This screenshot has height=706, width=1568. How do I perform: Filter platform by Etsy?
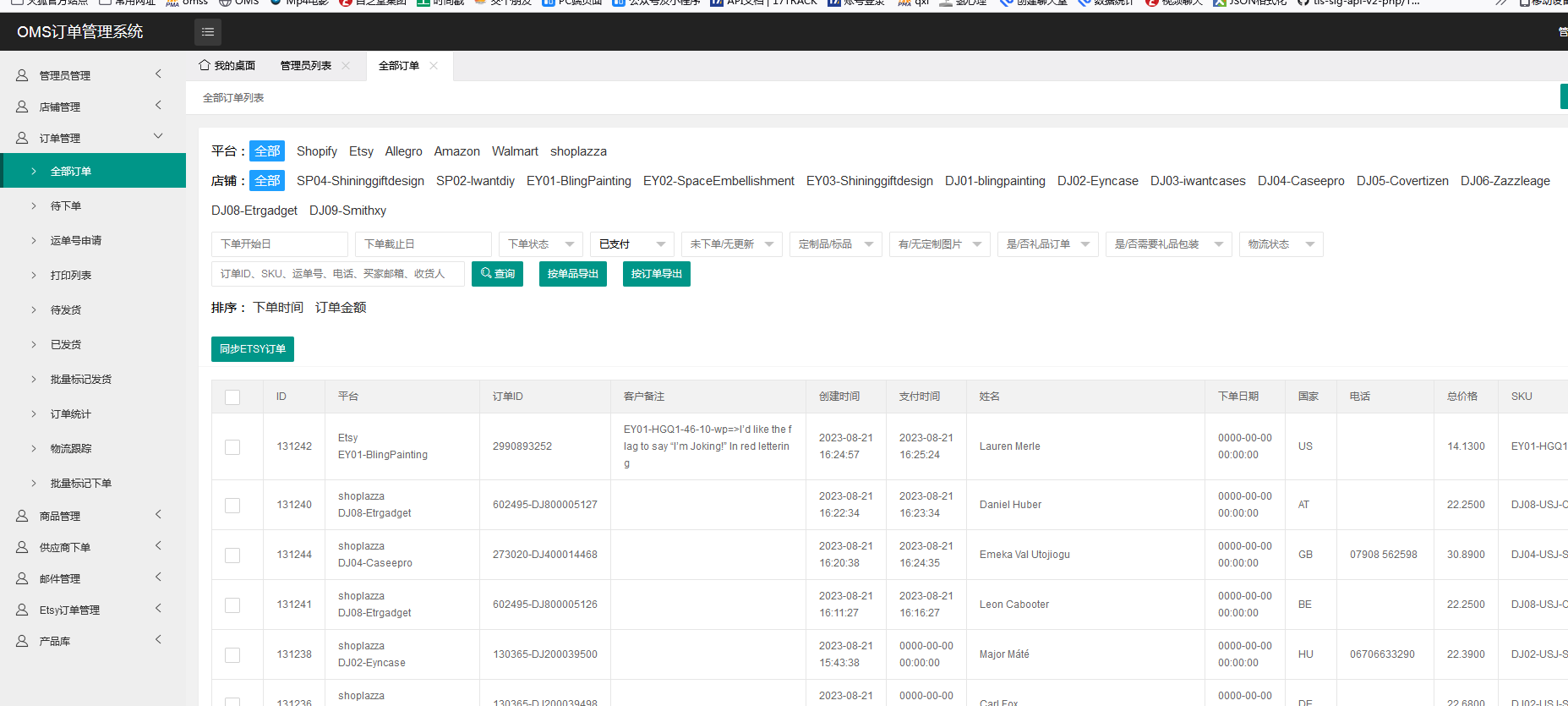click(x=361, y=151)
